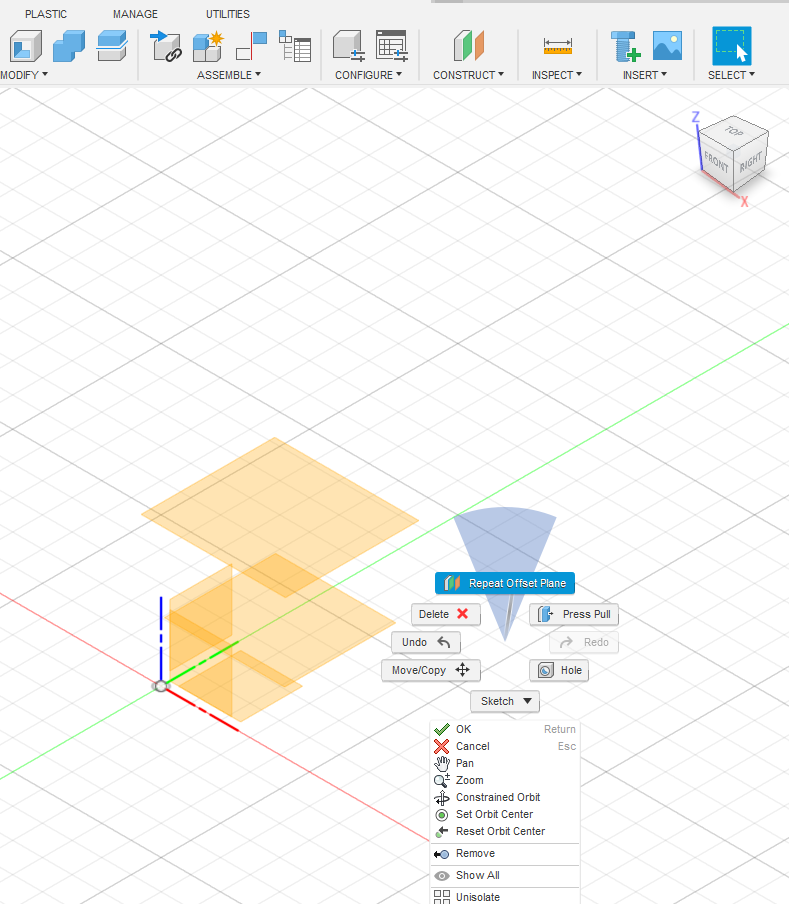The height and width of the screenshot is (904, 789).
Task: Click the Insert Fastener bolt icon
Action: pos(625,46)
